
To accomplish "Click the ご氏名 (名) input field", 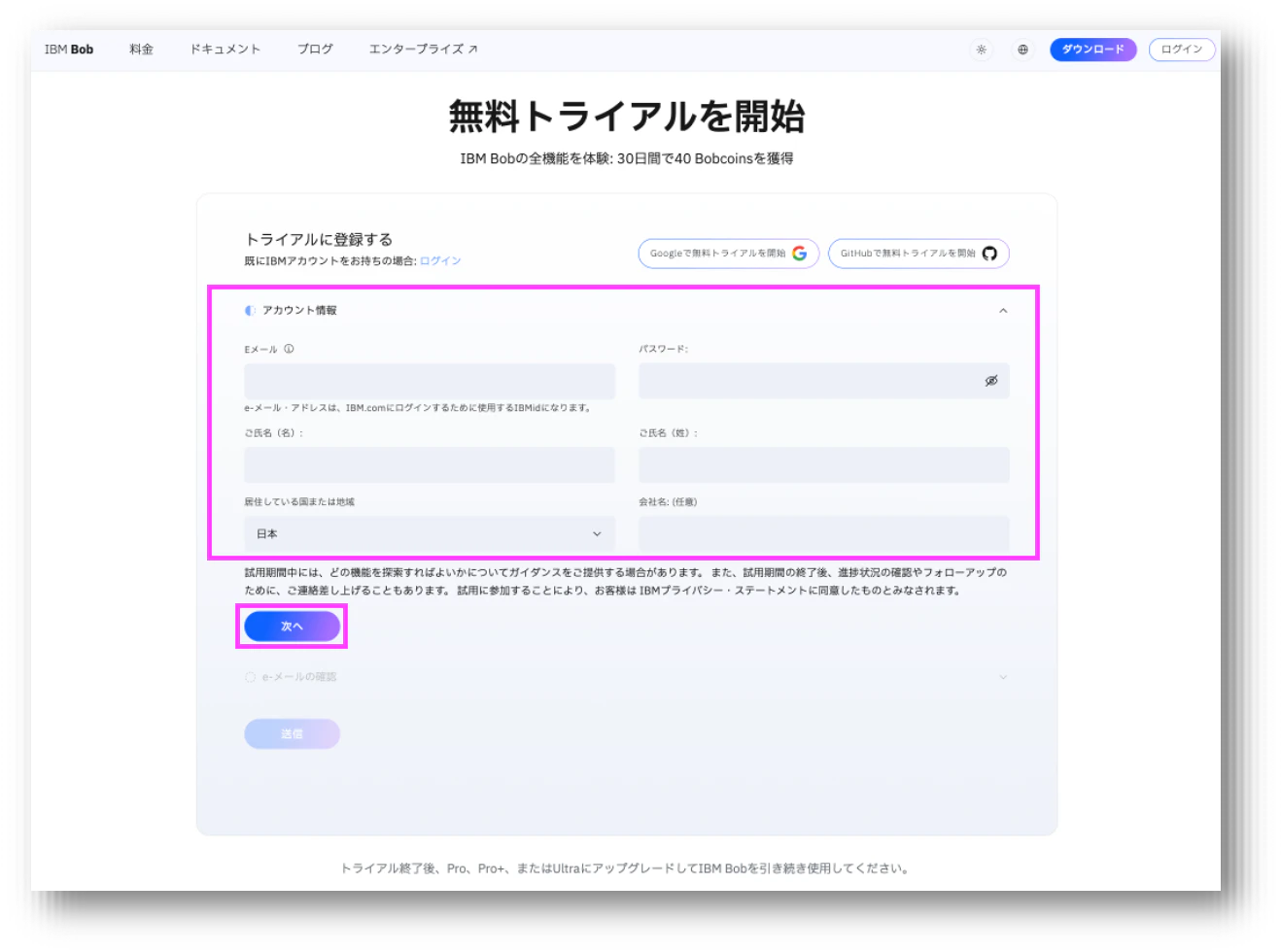I will [x=430, y=465].
